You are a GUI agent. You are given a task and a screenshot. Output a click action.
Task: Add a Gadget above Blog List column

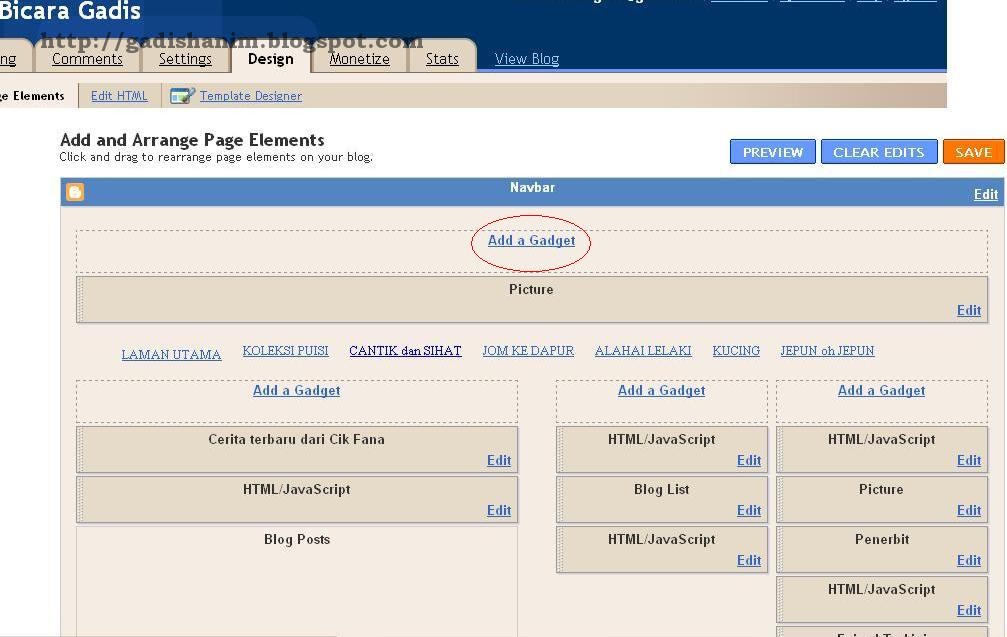661,390
